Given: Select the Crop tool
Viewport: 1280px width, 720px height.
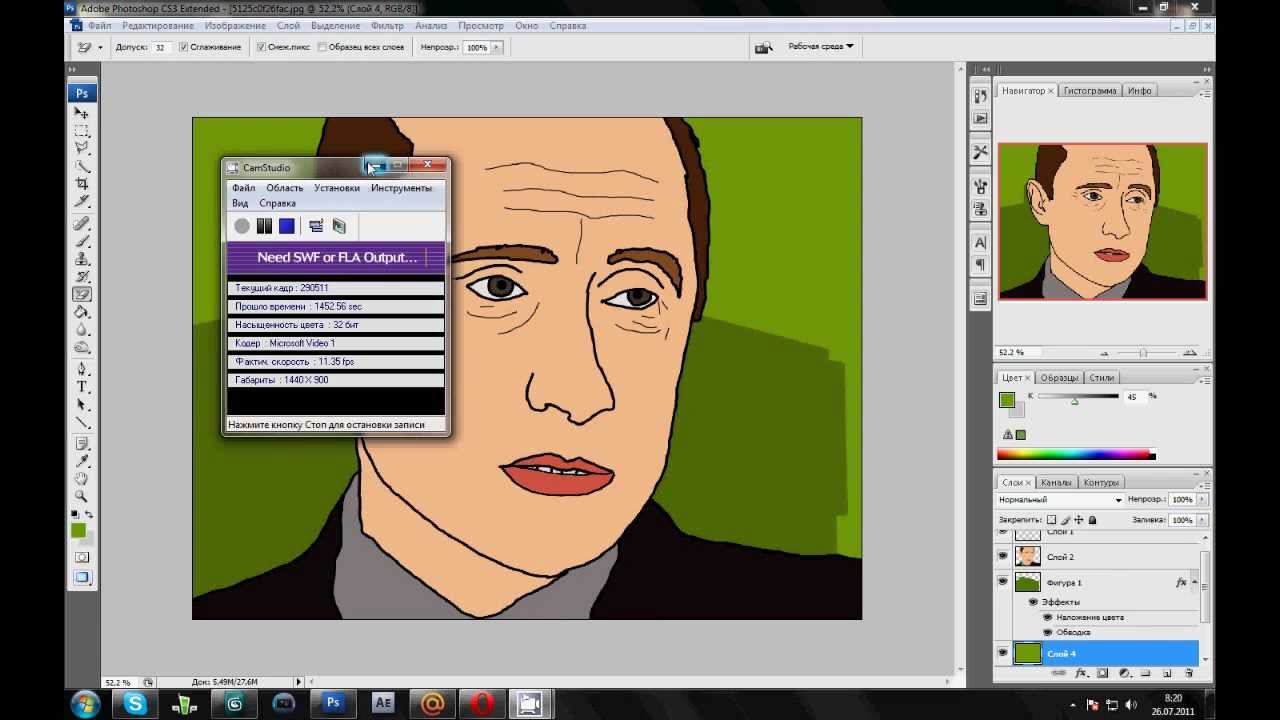Looking at the screenshot, I should (82, 184).
